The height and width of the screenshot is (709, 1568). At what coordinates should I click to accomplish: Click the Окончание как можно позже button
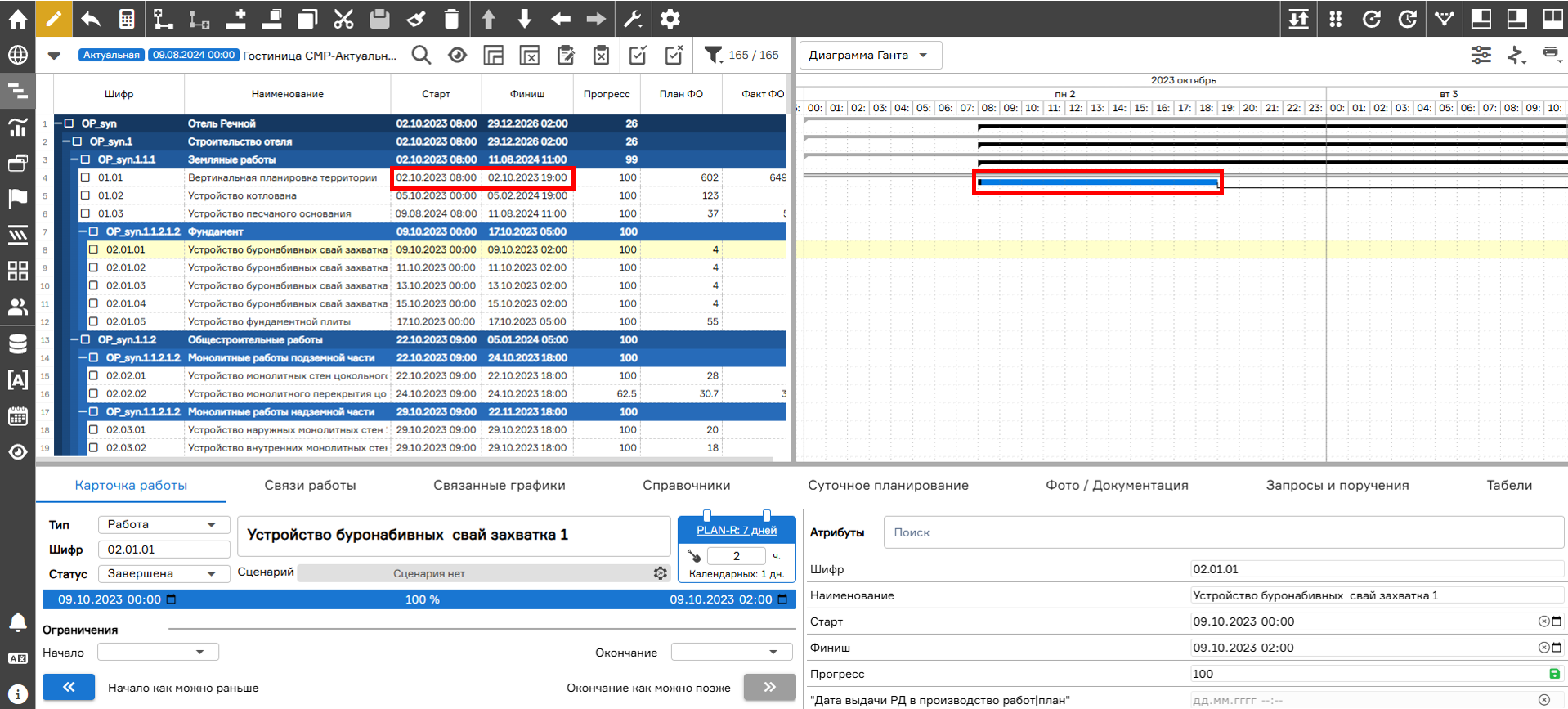coord(769,687)
